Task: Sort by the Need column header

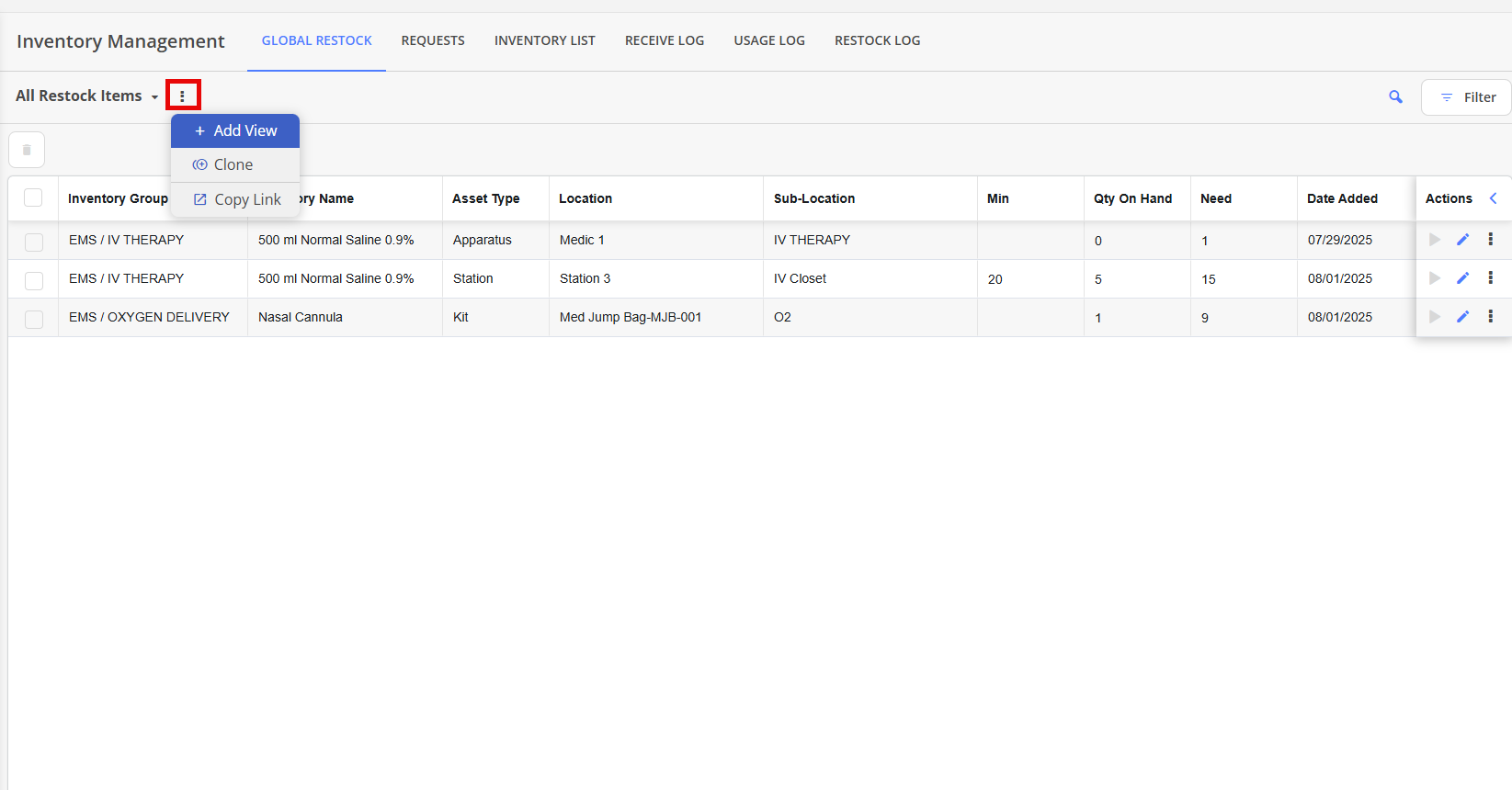Action: 1216,198
